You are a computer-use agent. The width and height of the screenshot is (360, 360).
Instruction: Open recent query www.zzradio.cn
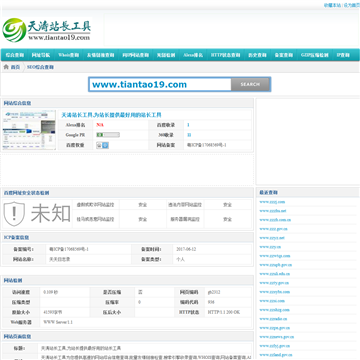[x=273, y=319]
